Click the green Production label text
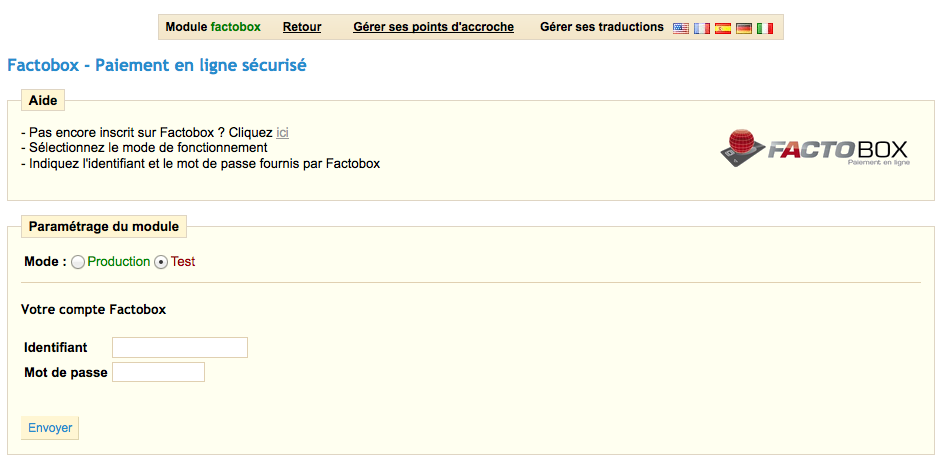The width and height of the screenshot is (943, 464). pos(119,261)
